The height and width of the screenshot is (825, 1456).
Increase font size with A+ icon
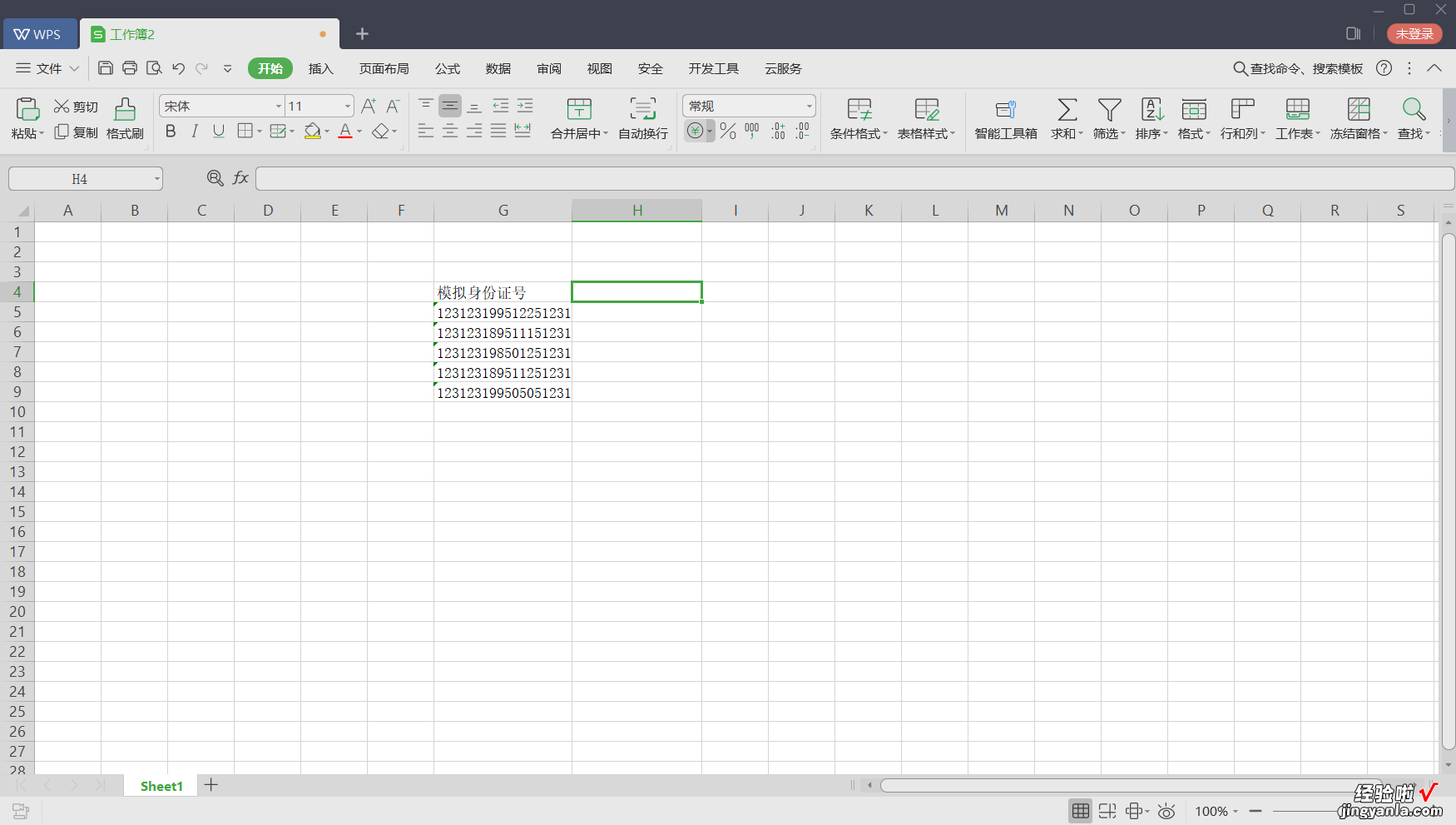pos(369,106)
